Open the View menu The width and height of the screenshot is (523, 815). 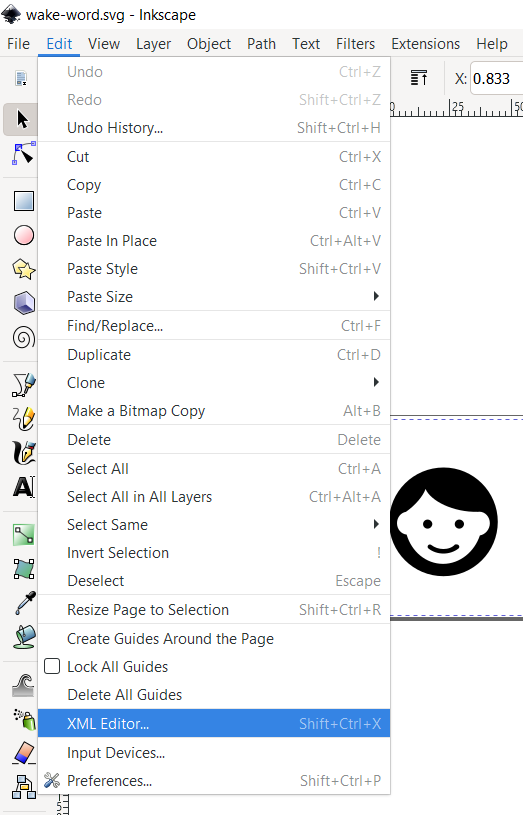(x=104, y=44)
